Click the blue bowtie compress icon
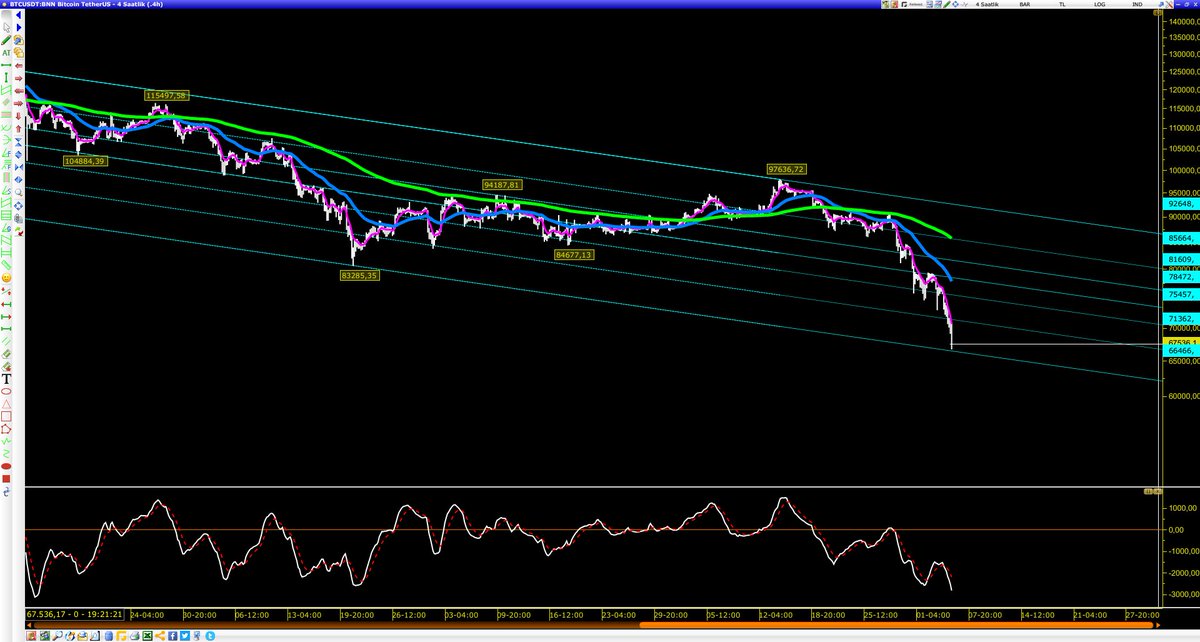The height and width of the screenshot is (642, 1200). 18,167
